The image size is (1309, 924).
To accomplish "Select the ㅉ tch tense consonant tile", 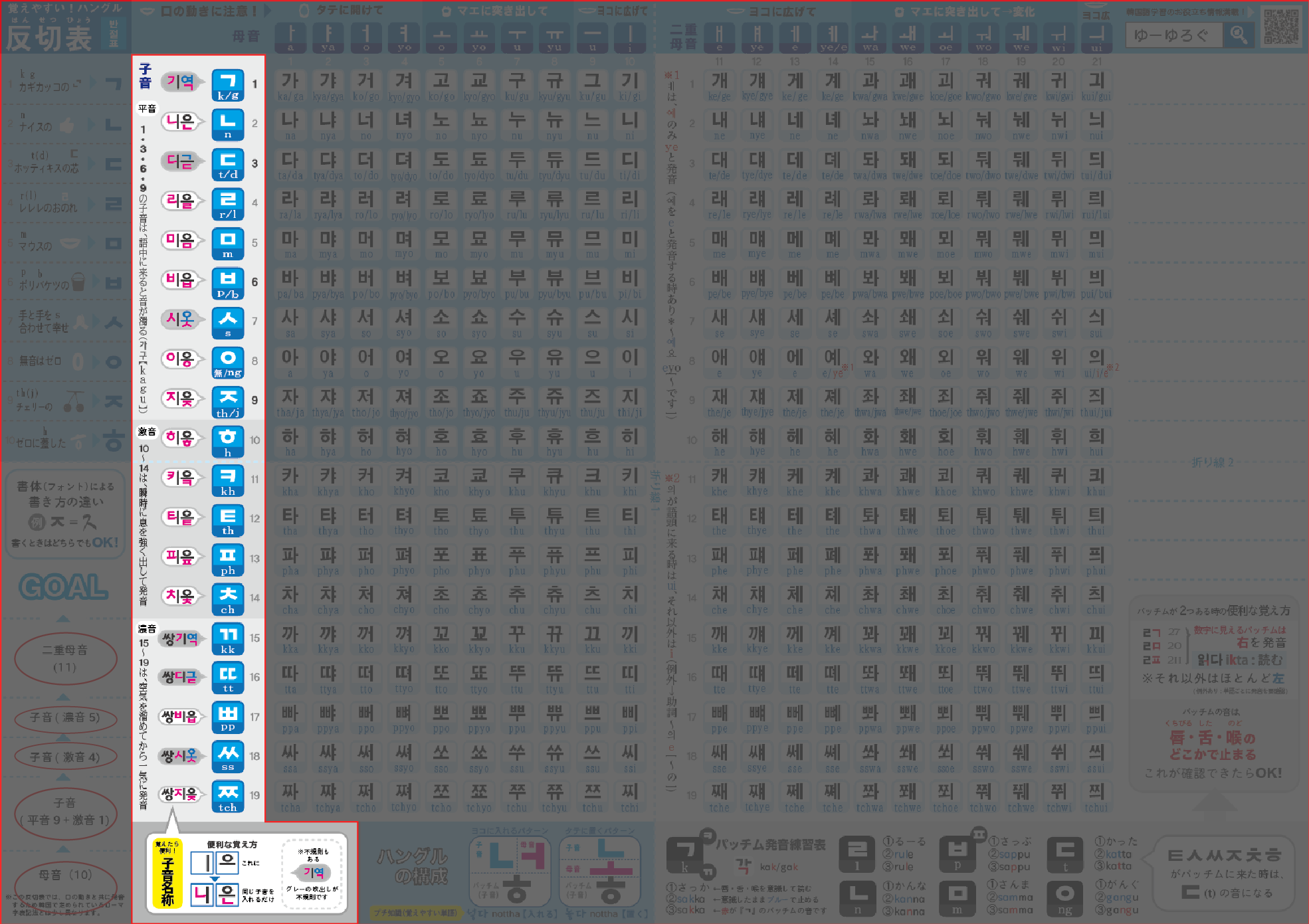I will (x=228, y=796).
